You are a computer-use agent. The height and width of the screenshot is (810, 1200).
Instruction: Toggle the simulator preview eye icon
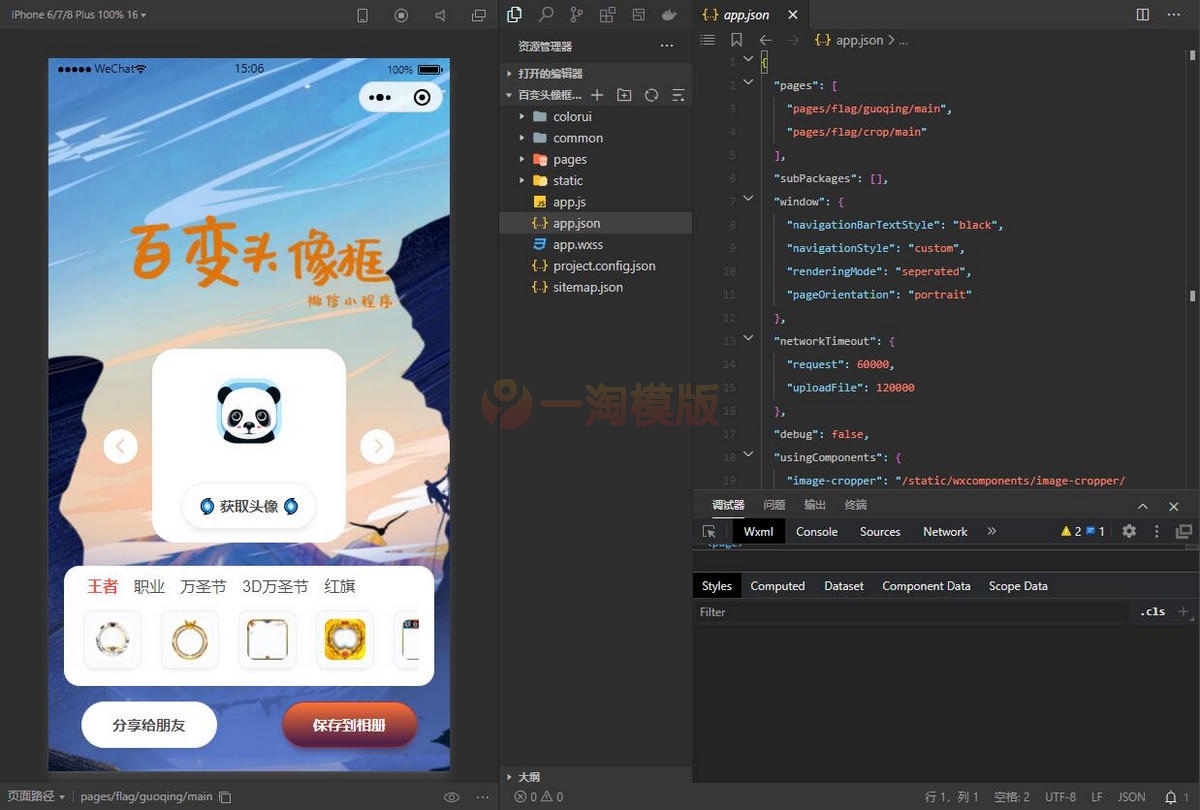452,797
